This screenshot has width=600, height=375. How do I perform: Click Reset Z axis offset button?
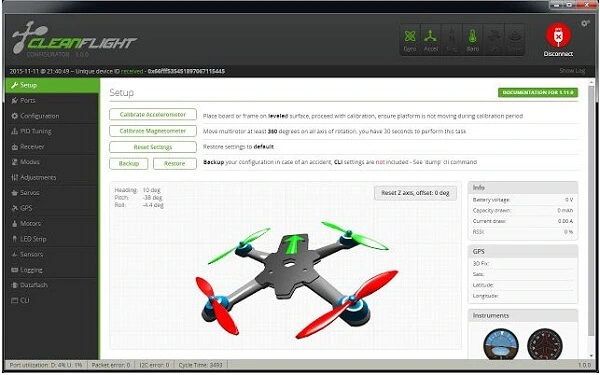pos(415,193)
